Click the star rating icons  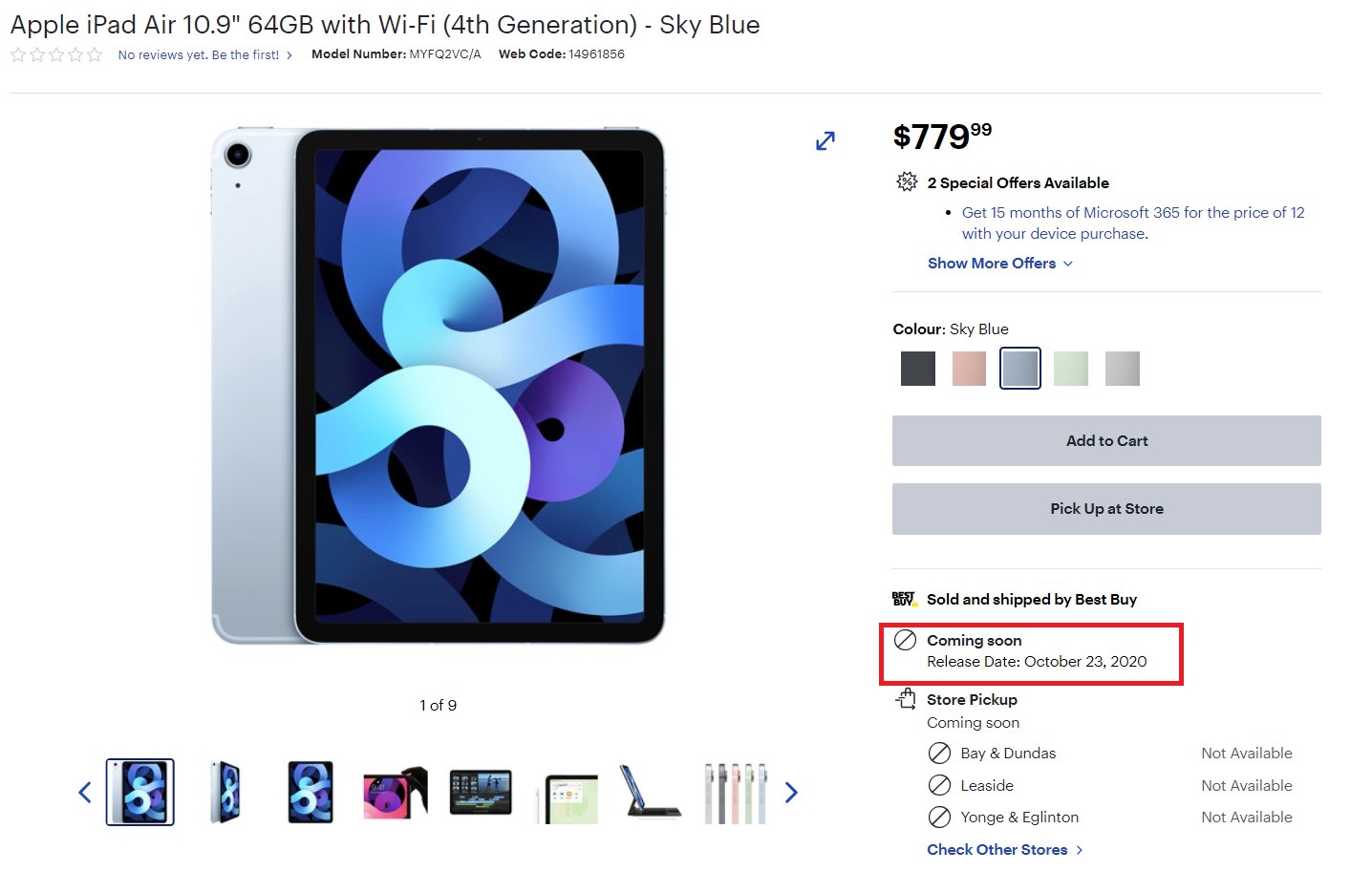click(56, 54)
